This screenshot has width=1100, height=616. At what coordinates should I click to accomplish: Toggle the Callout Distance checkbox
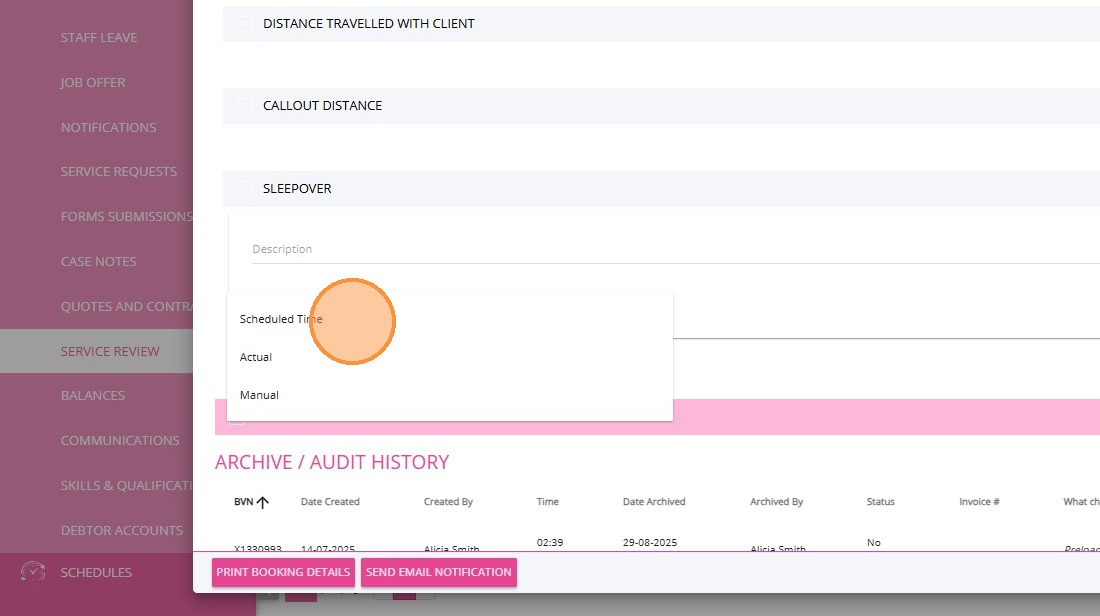(245, 106)
